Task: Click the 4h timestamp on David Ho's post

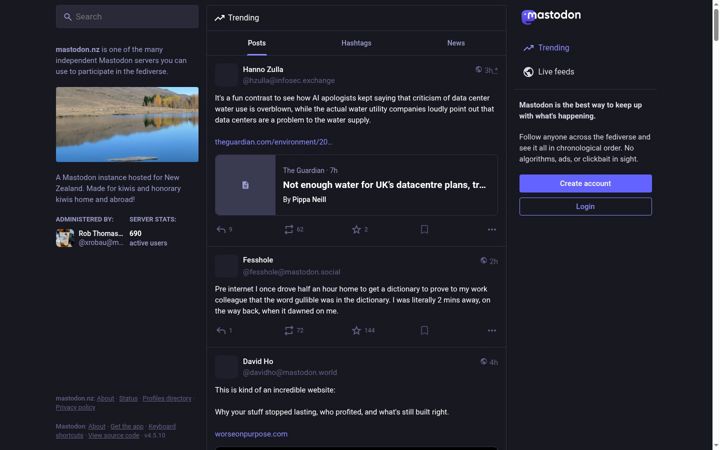Action: pos(494,362)
